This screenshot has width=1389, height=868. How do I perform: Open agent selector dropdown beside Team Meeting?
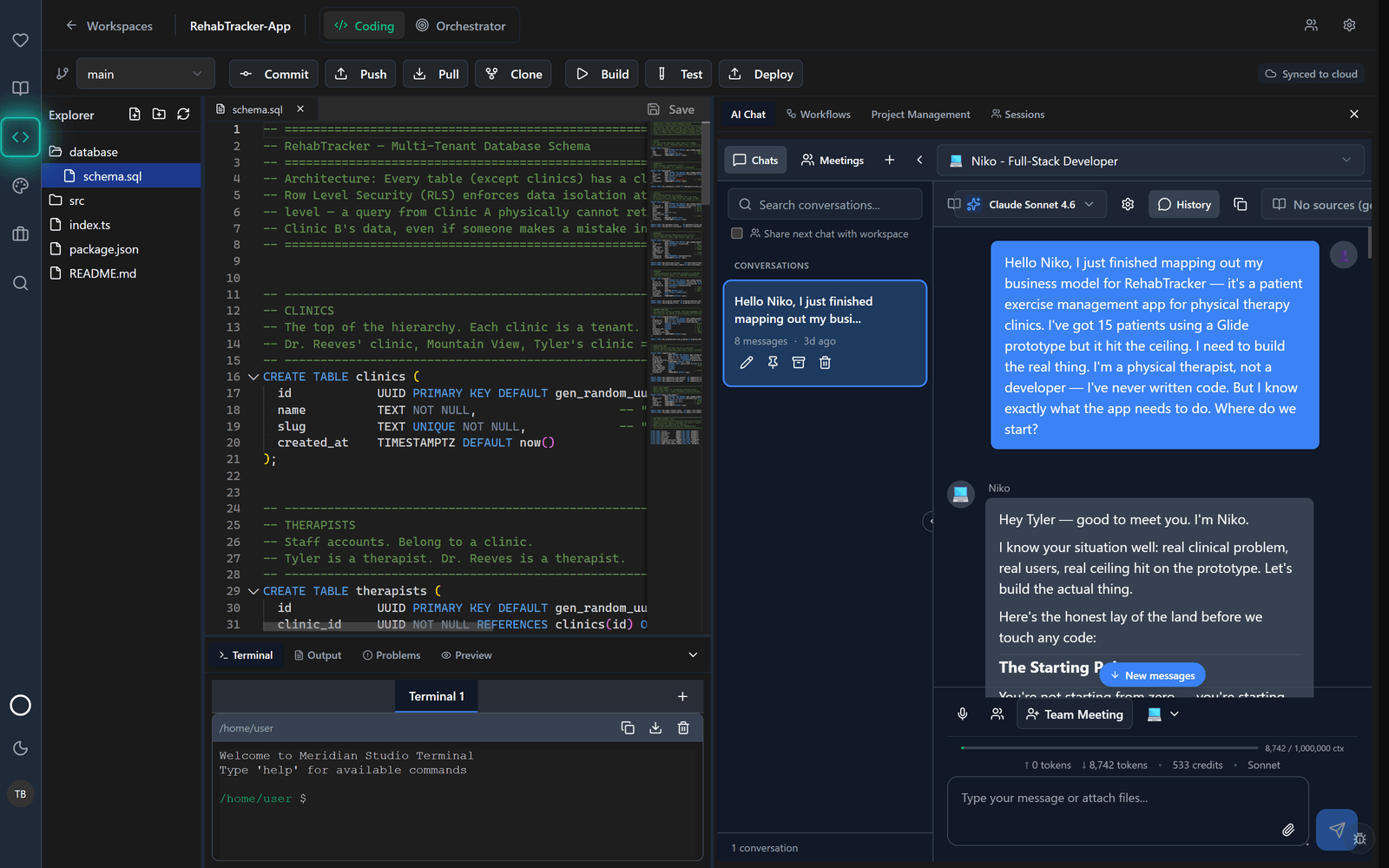click(x=1163, y=713)
